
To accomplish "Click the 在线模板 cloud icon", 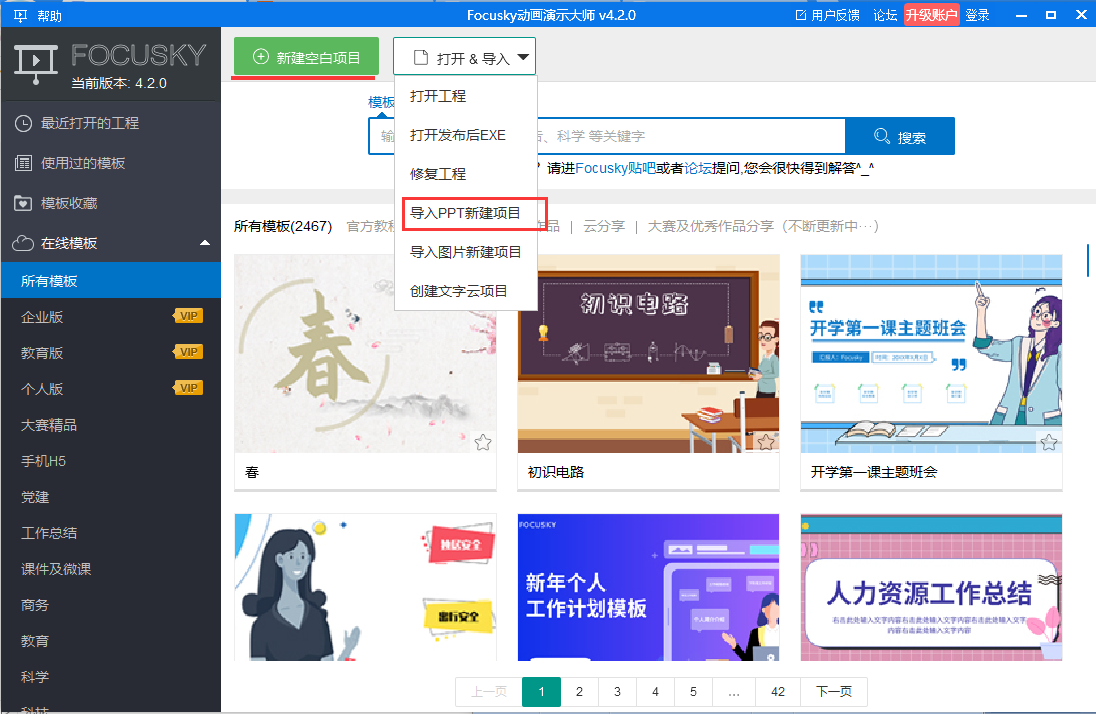I will [x=22, y=242].
